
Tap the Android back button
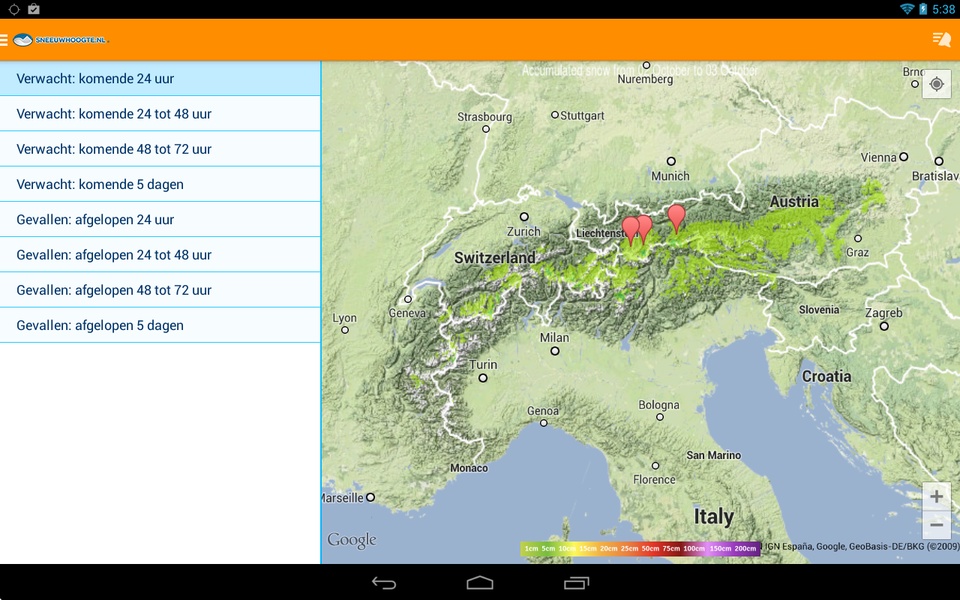pos(384,583)
